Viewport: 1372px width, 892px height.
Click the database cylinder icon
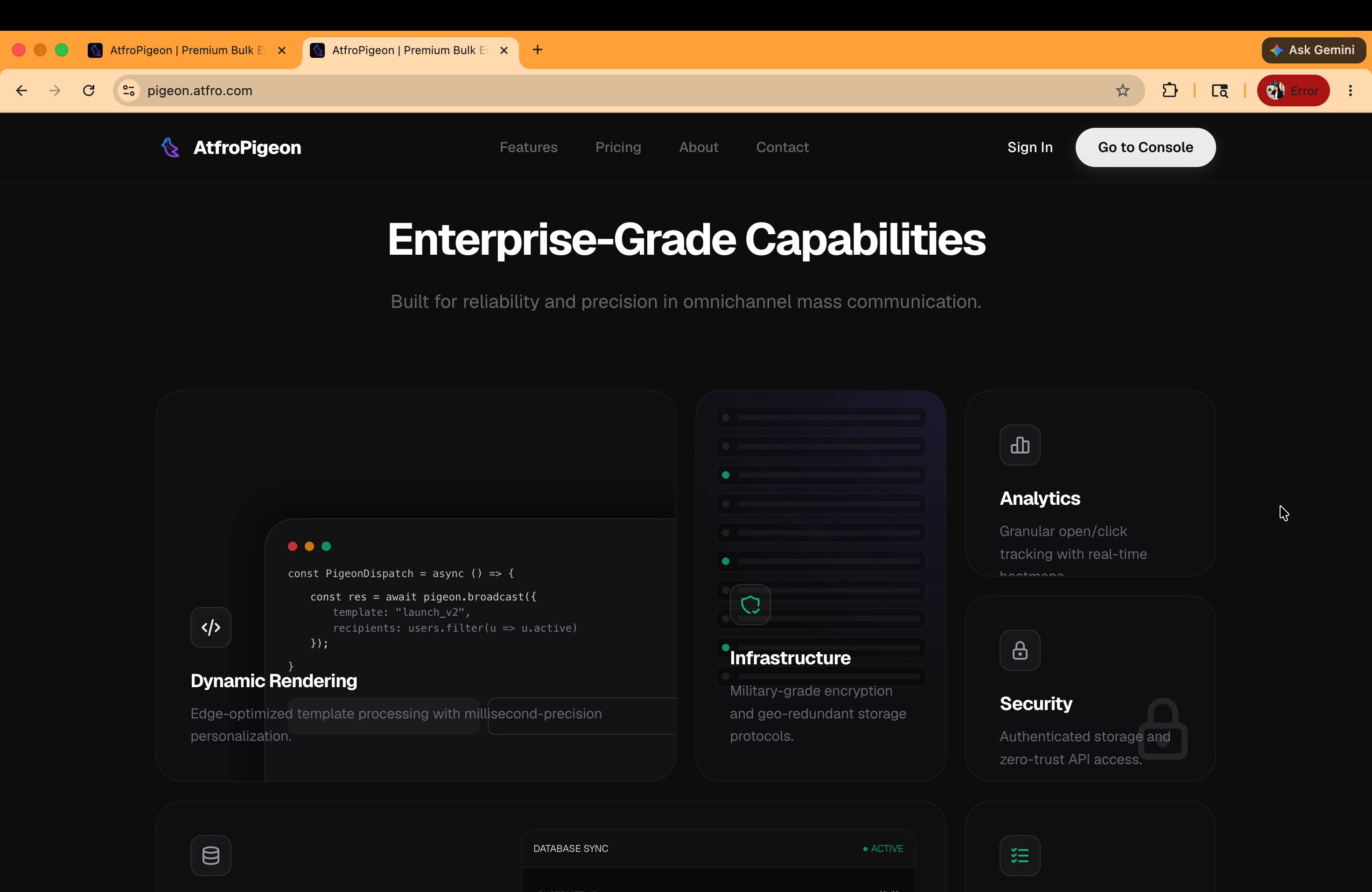coord(211,856)
